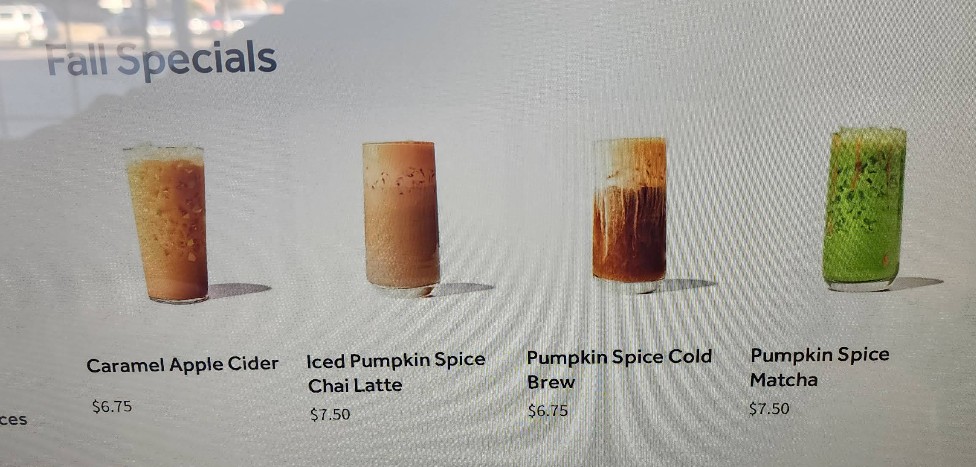Choose the Pumpkin Spice Cold Brew glass picture
Viewport: 976px width, 467px height.
pos(629,215)
